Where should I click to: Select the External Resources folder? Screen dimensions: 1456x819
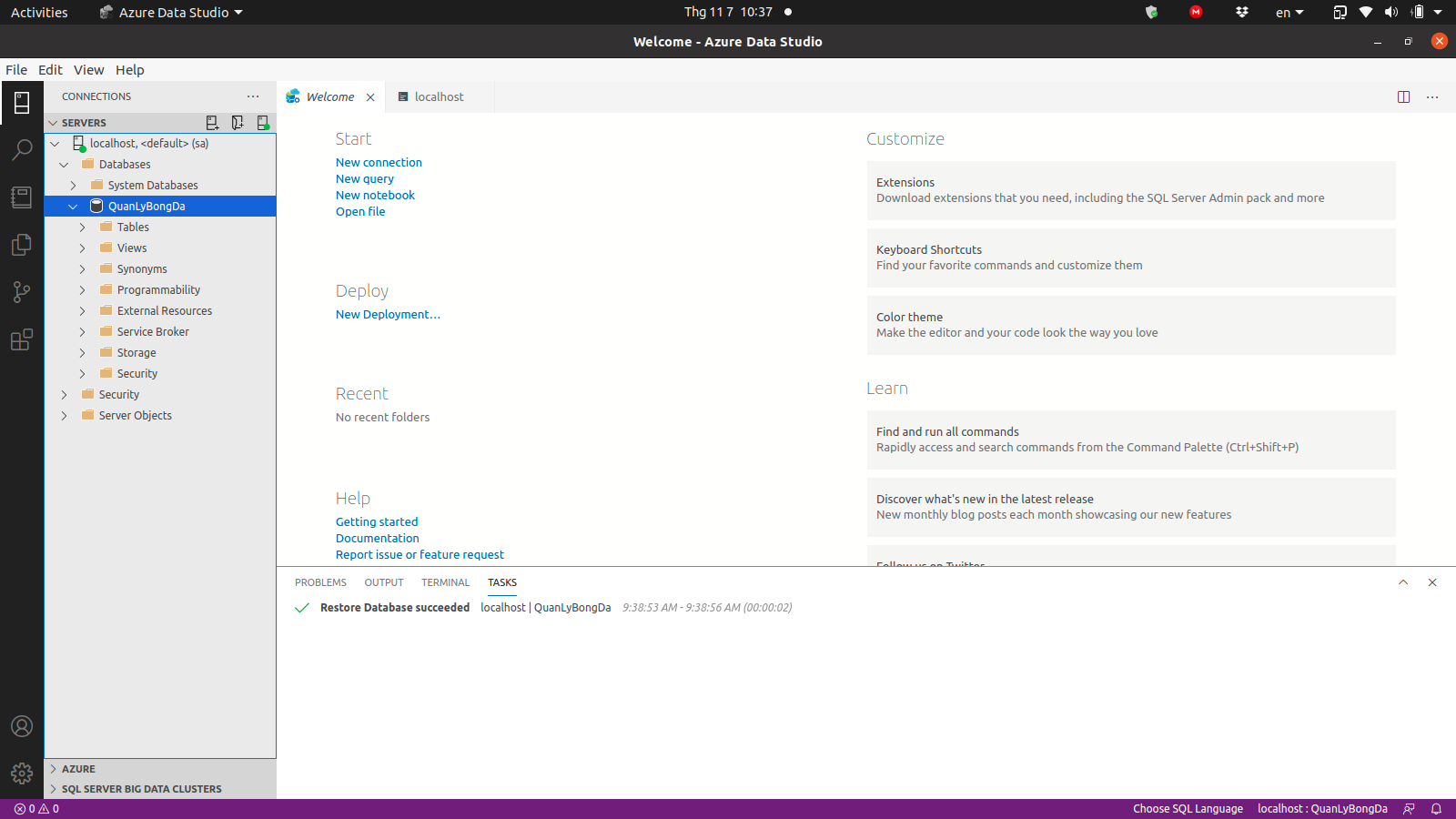(x=160, y=311)
